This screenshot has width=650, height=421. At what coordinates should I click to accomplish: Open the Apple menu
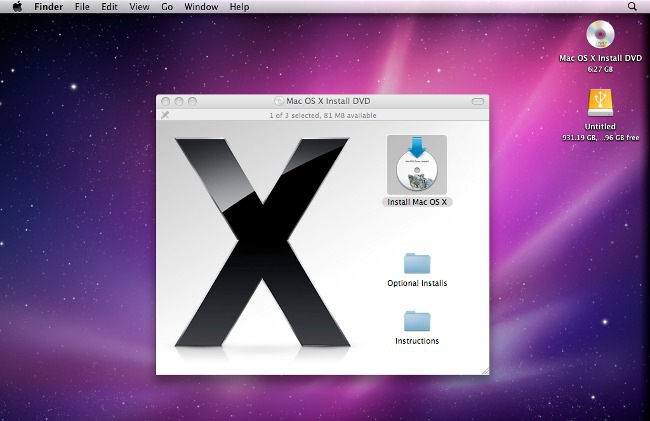17,7
